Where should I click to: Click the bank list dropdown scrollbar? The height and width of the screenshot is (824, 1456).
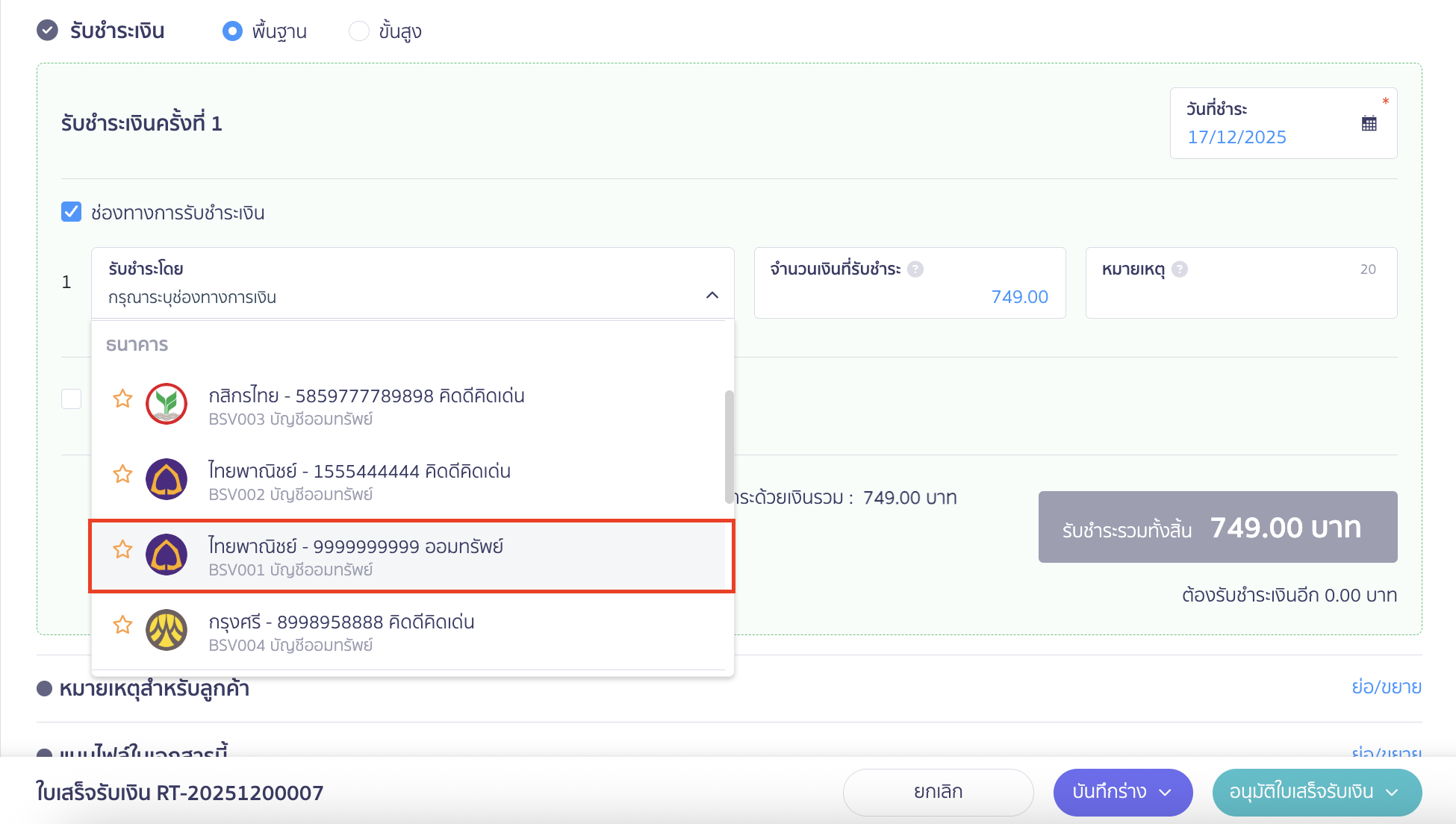click(729, 446)
